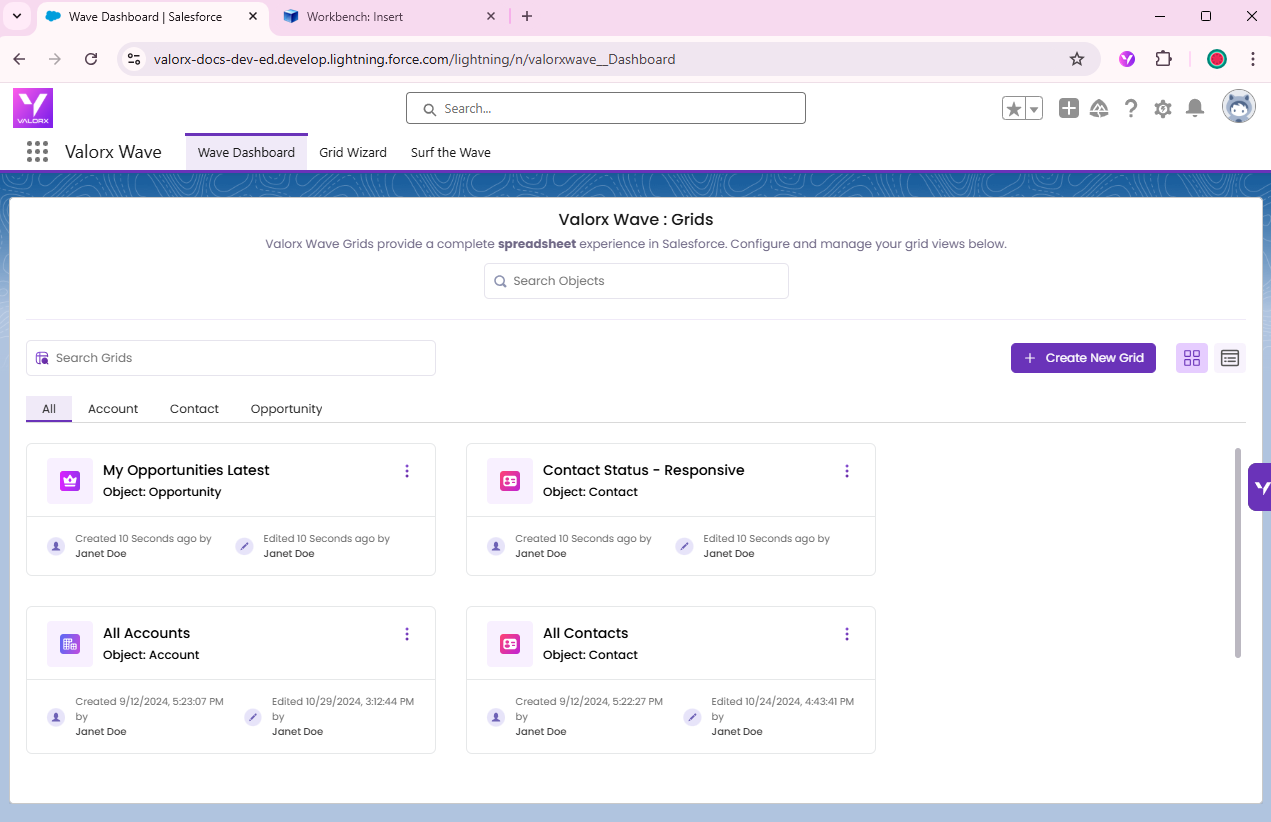Click the All Accounts grid icon
1271x822 pixels.
point(70,644)
